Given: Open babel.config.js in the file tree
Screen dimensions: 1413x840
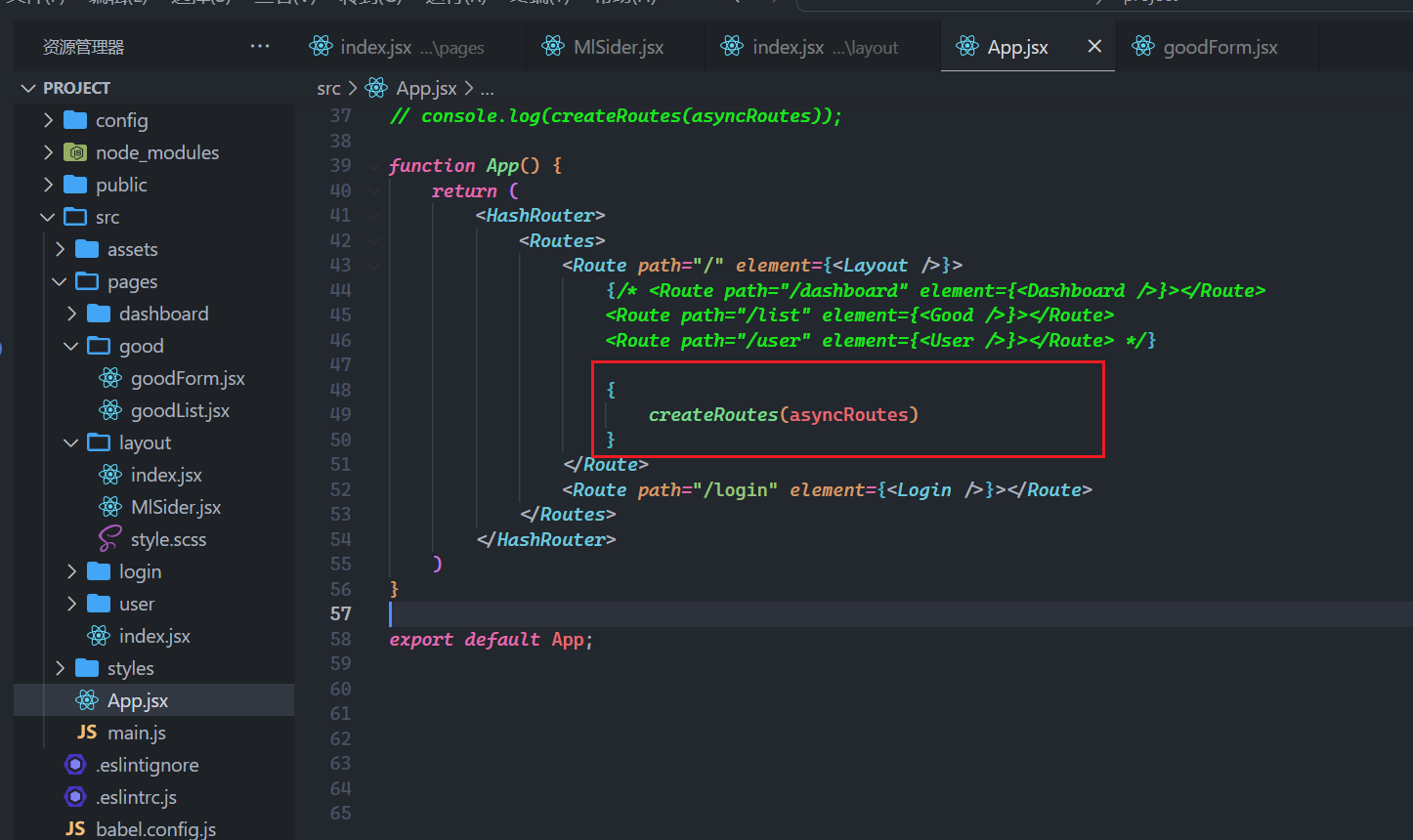Looking at the screenshot, I should 155,829.
